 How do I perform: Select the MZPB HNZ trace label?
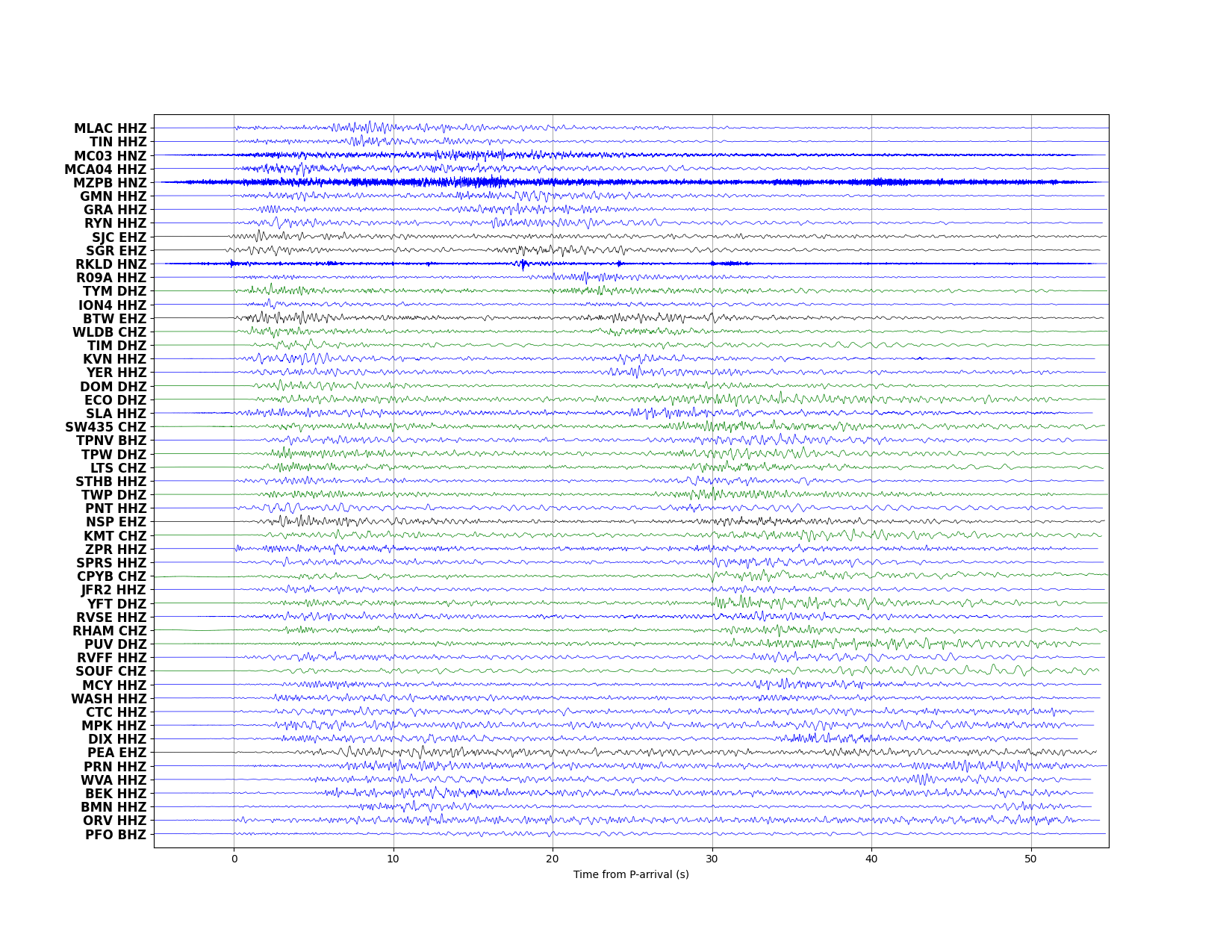[x=111, y=183]
